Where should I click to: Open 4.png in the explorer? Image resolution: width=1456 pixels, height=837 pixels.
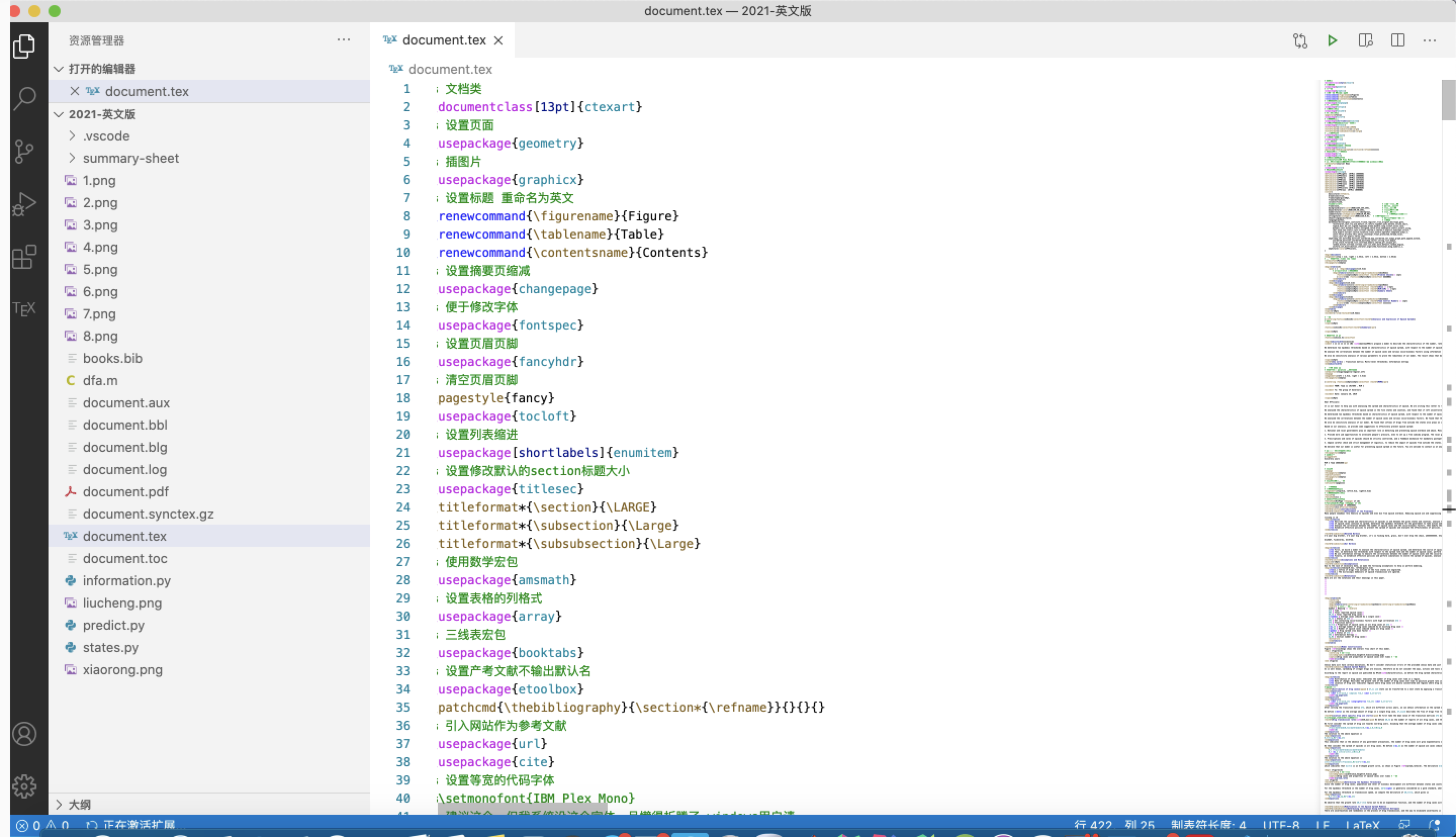coord(209,247)
